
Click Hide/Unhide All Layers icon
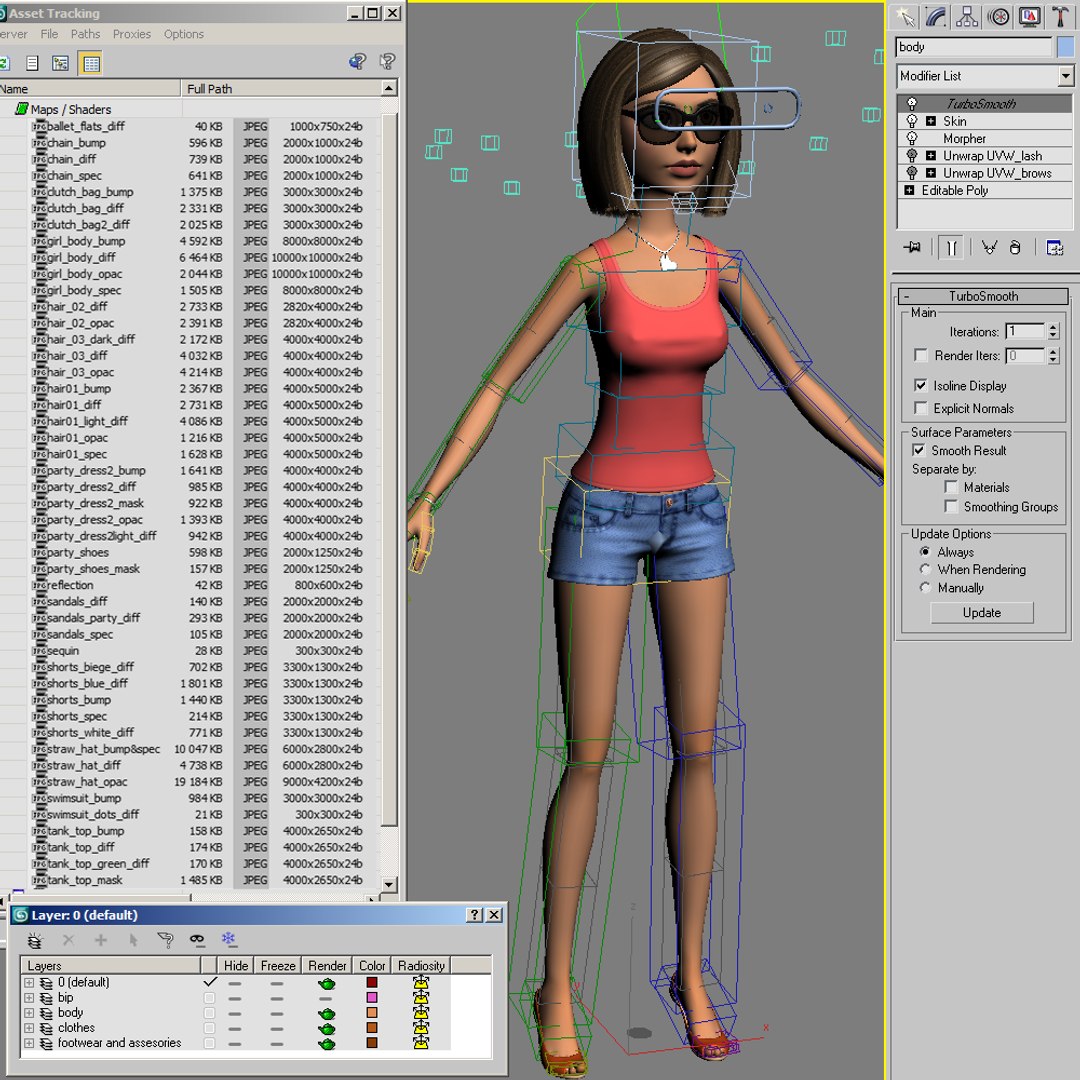point(197,939)
